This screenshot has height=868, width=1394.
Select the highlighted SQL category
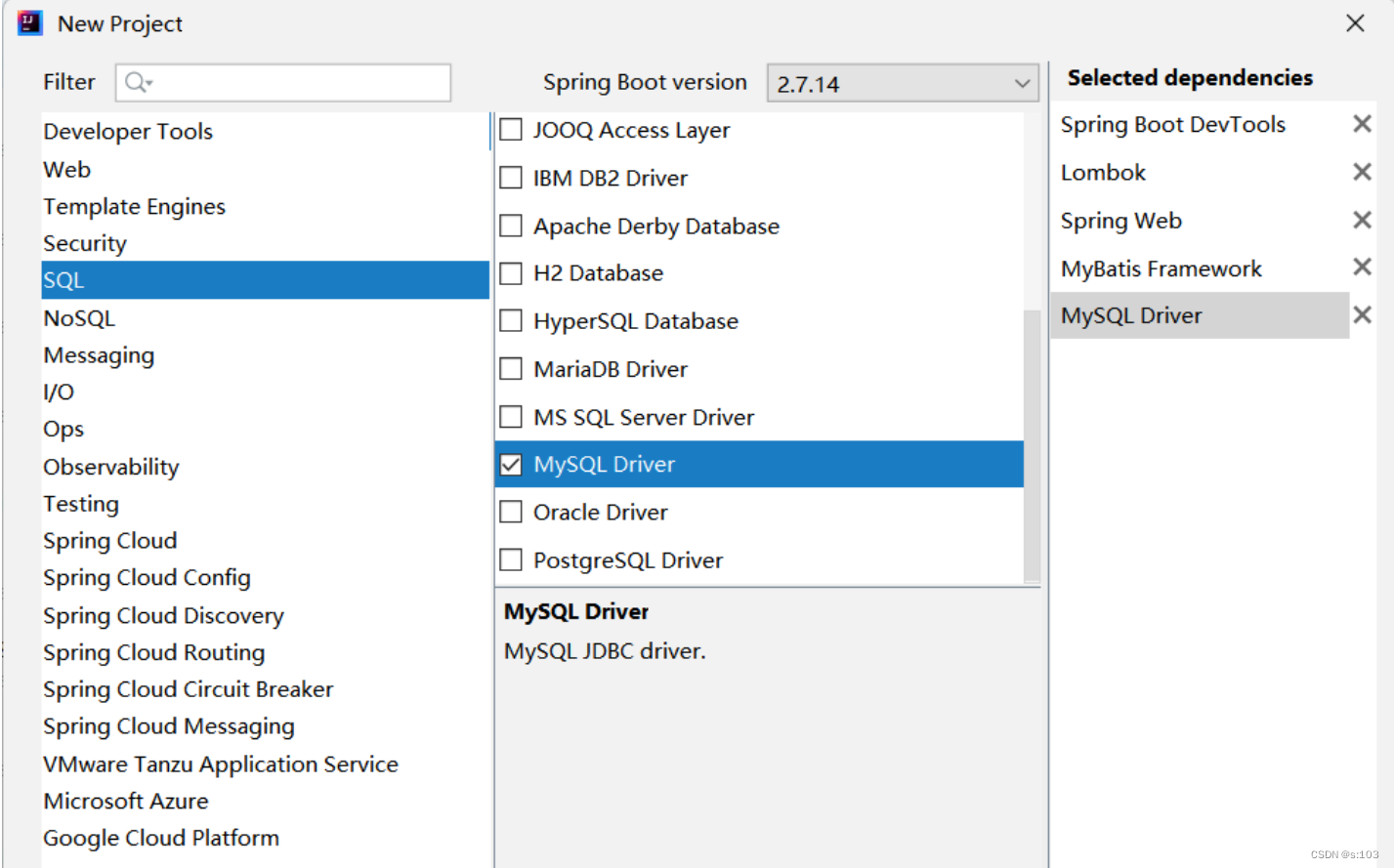point(265,280)
